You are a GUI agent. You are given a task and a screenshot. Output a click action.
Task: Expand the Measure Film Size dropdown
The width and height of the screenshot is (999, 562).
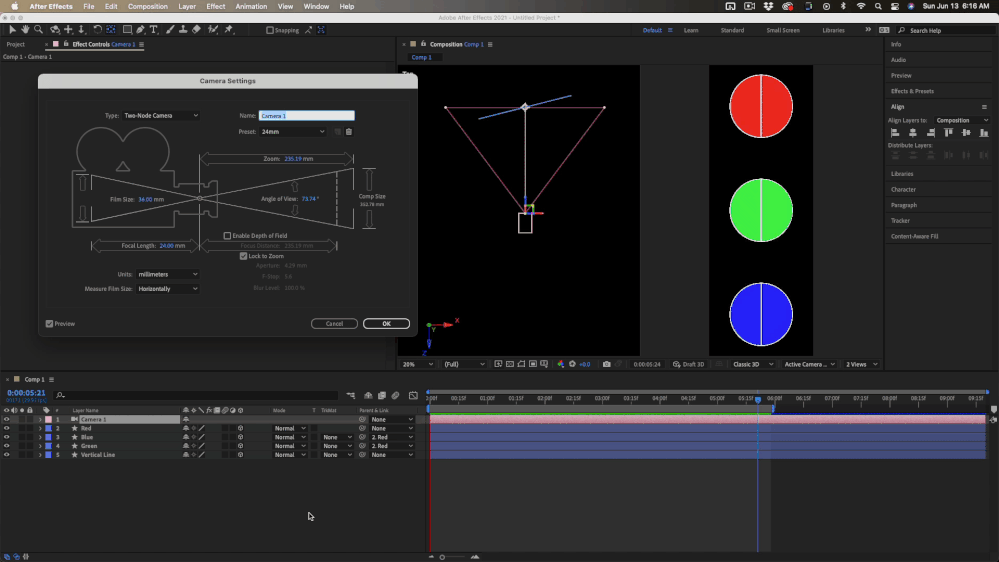pyautogui.click(x=167, y=289)
